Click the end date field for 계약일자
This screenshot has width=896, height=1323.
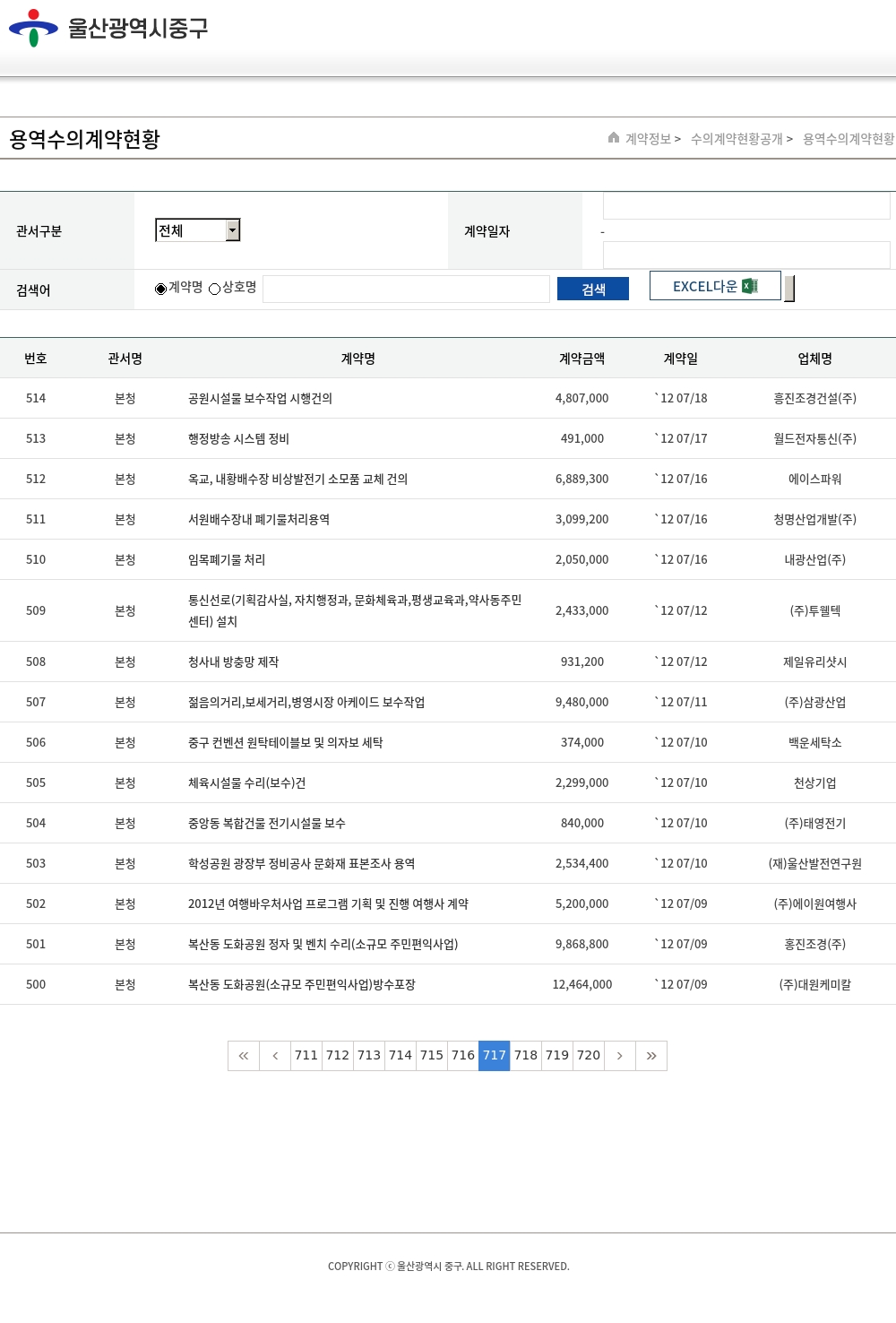745,255
